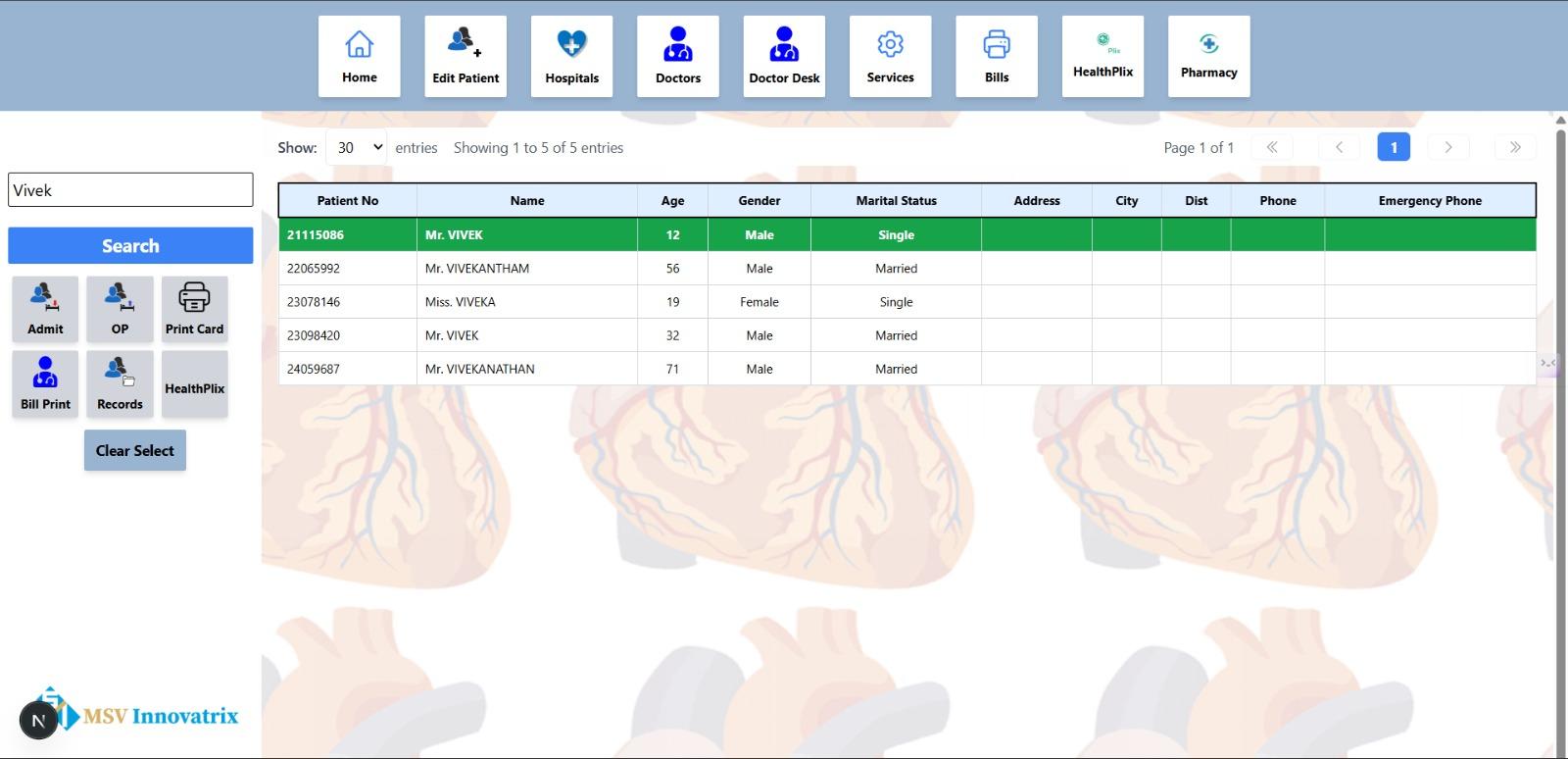1568x759 pixels.
Task: Open the Bills printer icon
Action: [x=997, y=56]
